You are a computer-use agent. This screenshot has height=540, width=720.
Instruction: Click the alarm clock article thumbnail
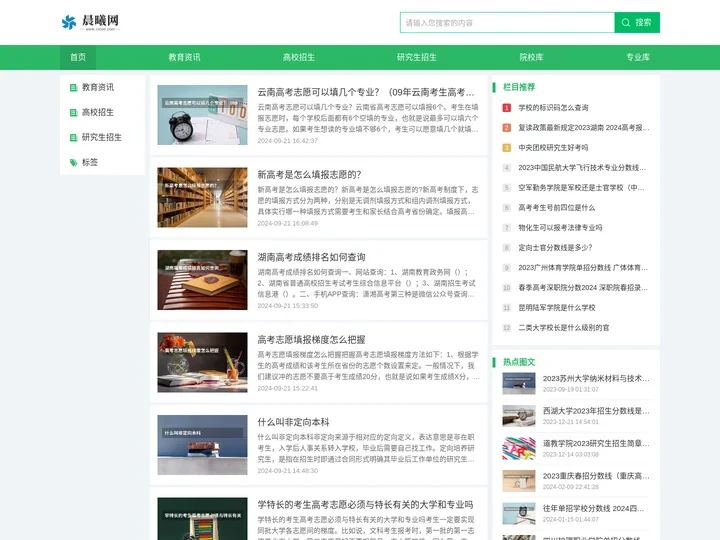[202, 115]
